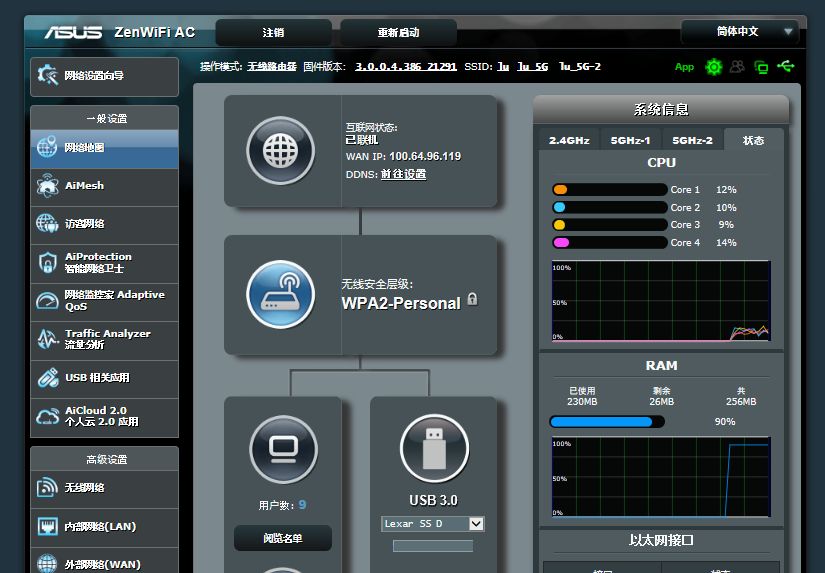Click the RAM usage progress bar
The image size is (825, 573).
click(x=607, y=421)
